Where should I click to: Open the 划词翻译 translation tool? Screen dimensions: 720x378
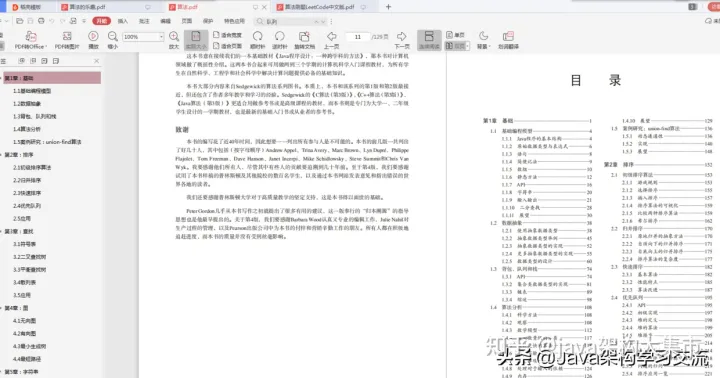[x=508, y=40]
